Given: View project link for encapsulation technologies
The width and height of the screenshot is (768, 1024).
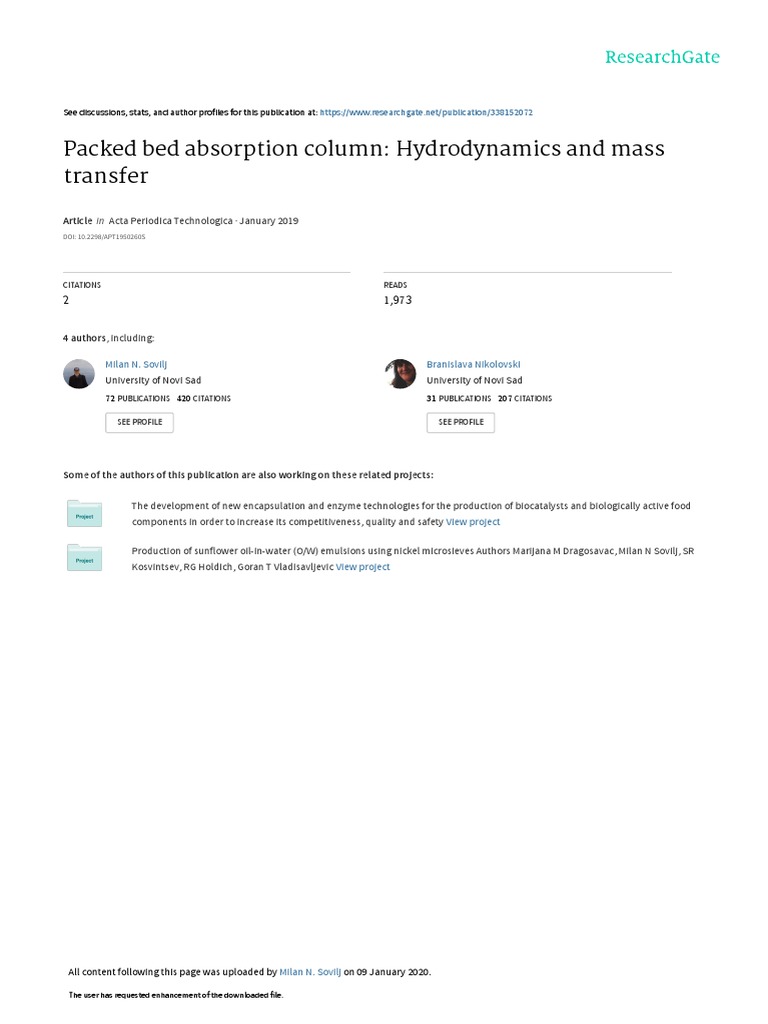Looking at the screenshot, I should point(473,522).
